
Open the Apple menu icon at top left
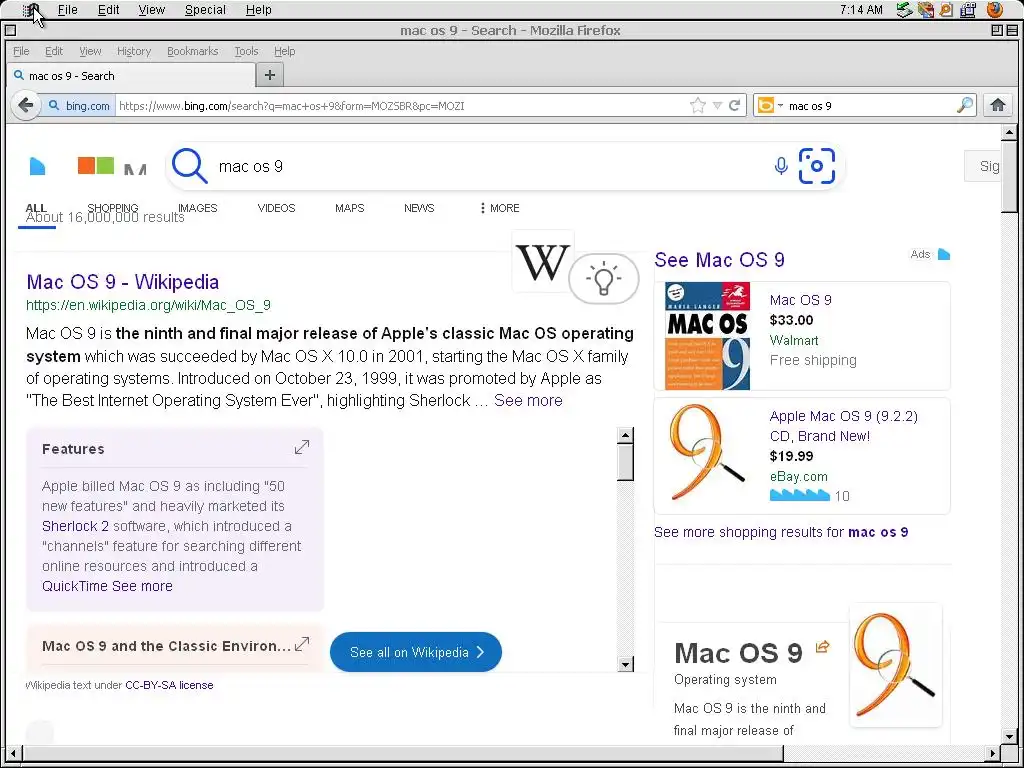click(x=33, y=10)
